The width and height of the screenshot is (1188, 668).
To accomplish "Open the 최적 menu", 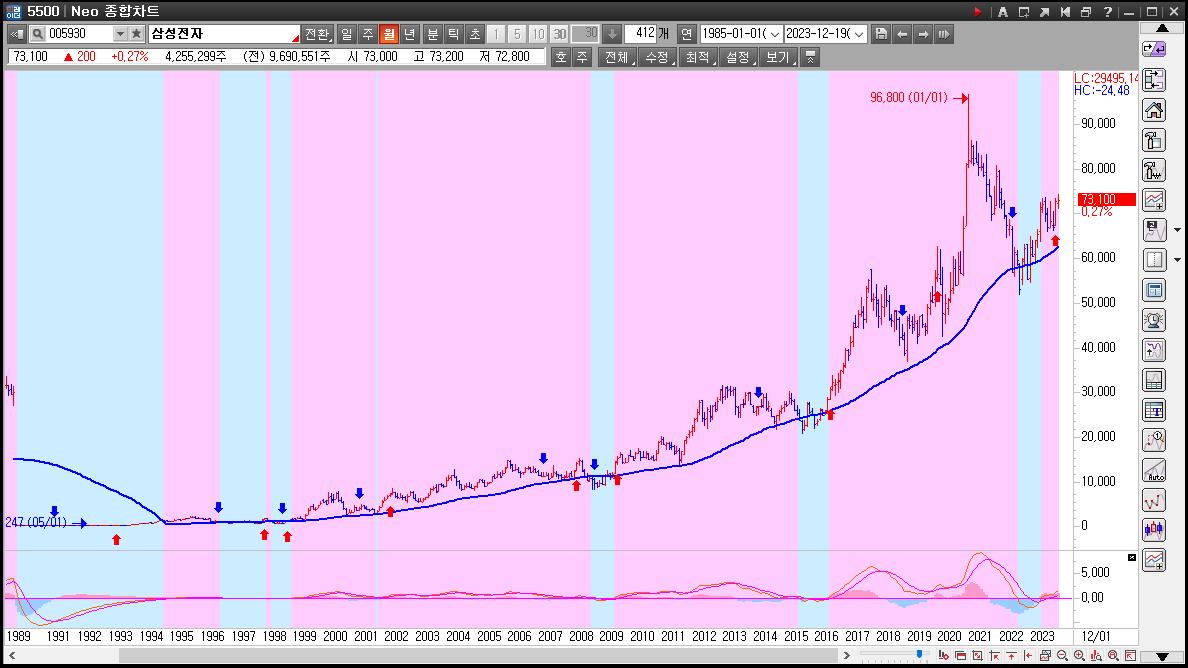I will click(698, 58).
